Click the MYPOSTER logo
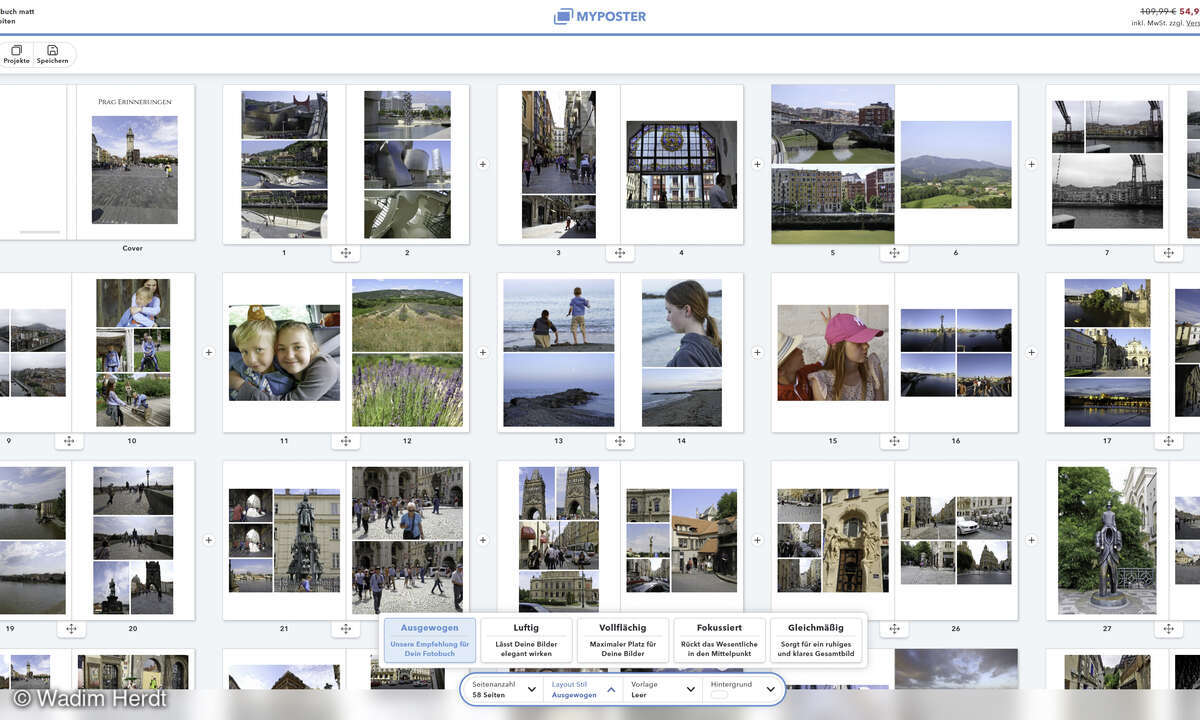 click(x=599, y=16)
